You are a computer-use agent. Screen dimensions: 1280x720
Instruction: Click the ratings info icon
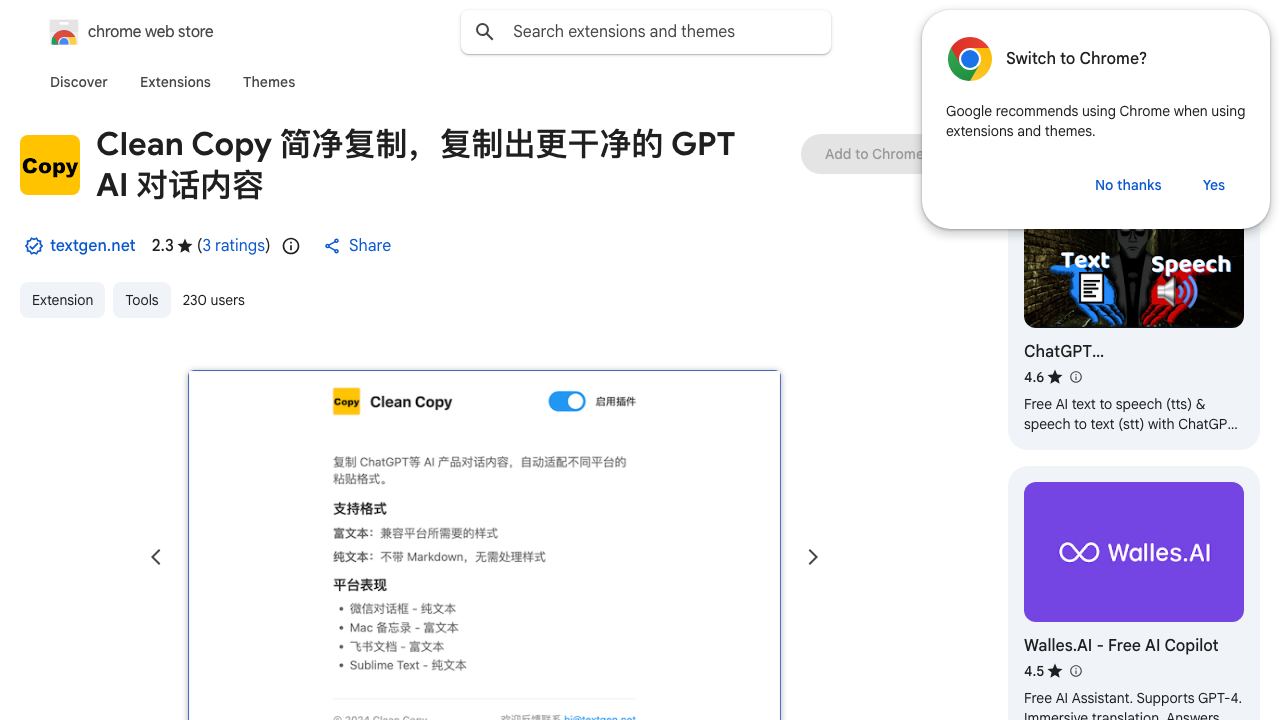coord(291,246)
